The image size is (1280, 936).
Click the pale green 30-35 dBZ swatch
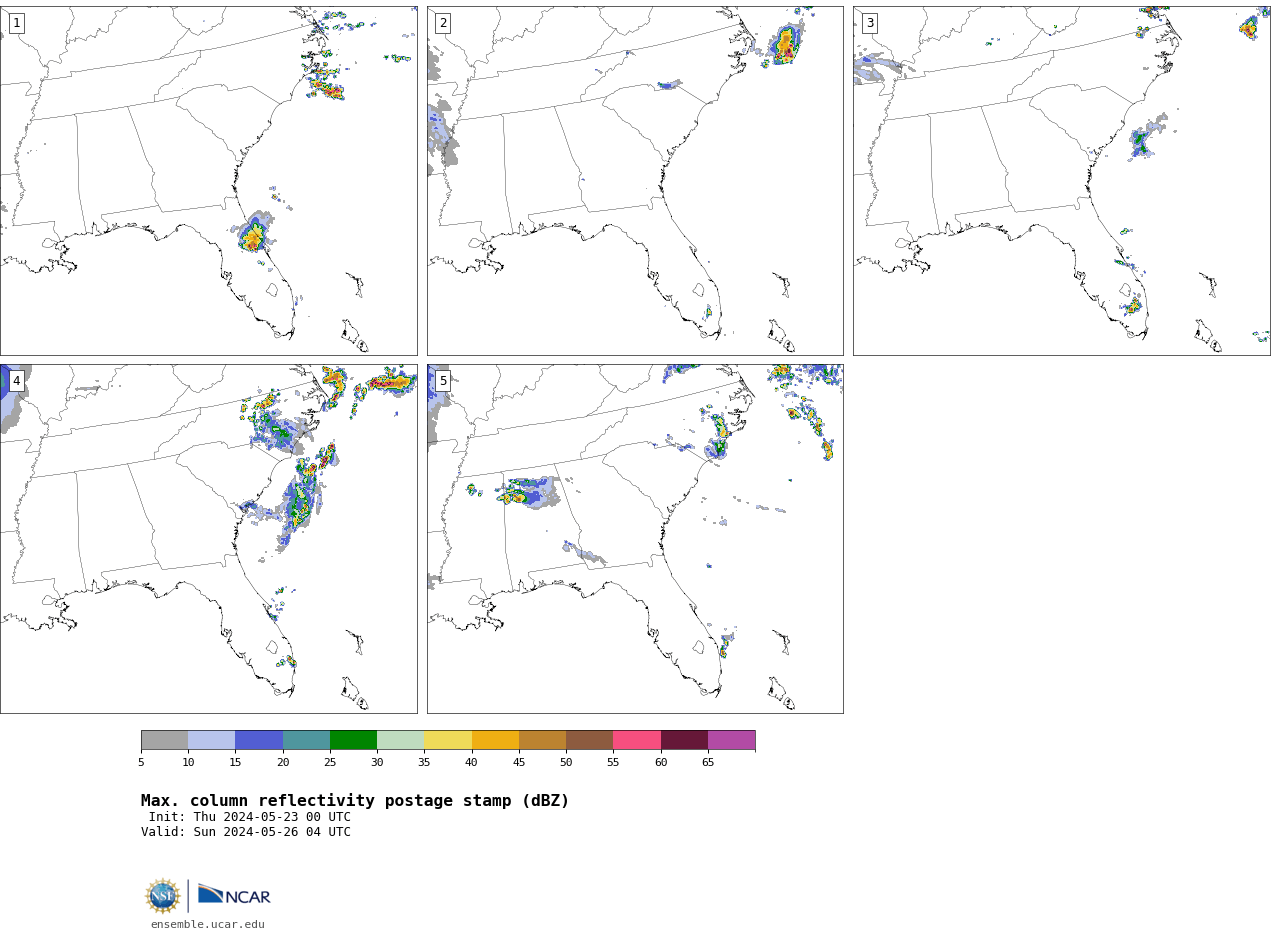[400, 740]
